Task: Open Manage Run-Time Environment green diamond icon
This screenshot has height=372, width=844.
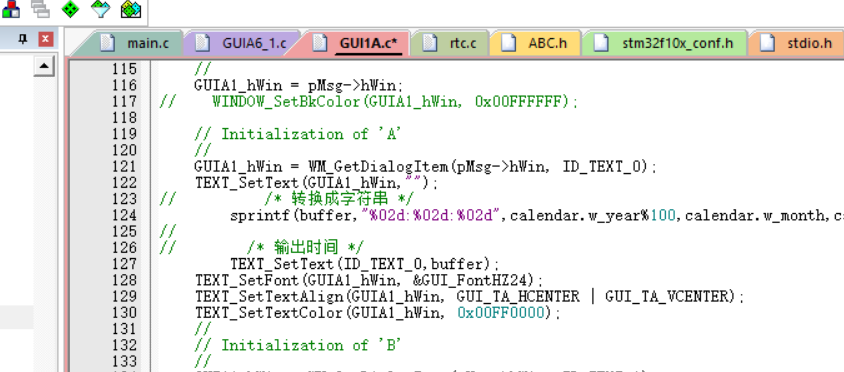Action: [70, 8]
